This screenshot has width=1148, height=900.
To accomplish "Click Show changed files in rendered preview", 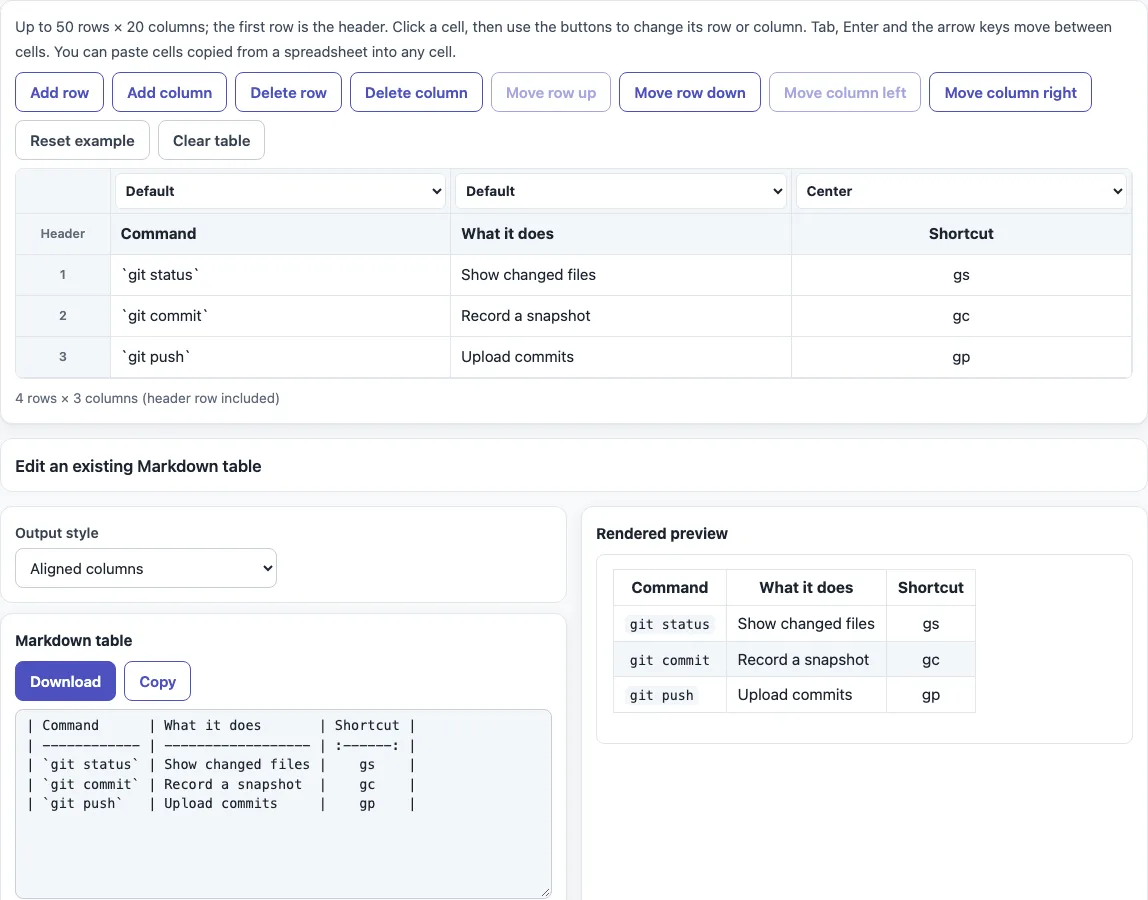I will [806, 623].
